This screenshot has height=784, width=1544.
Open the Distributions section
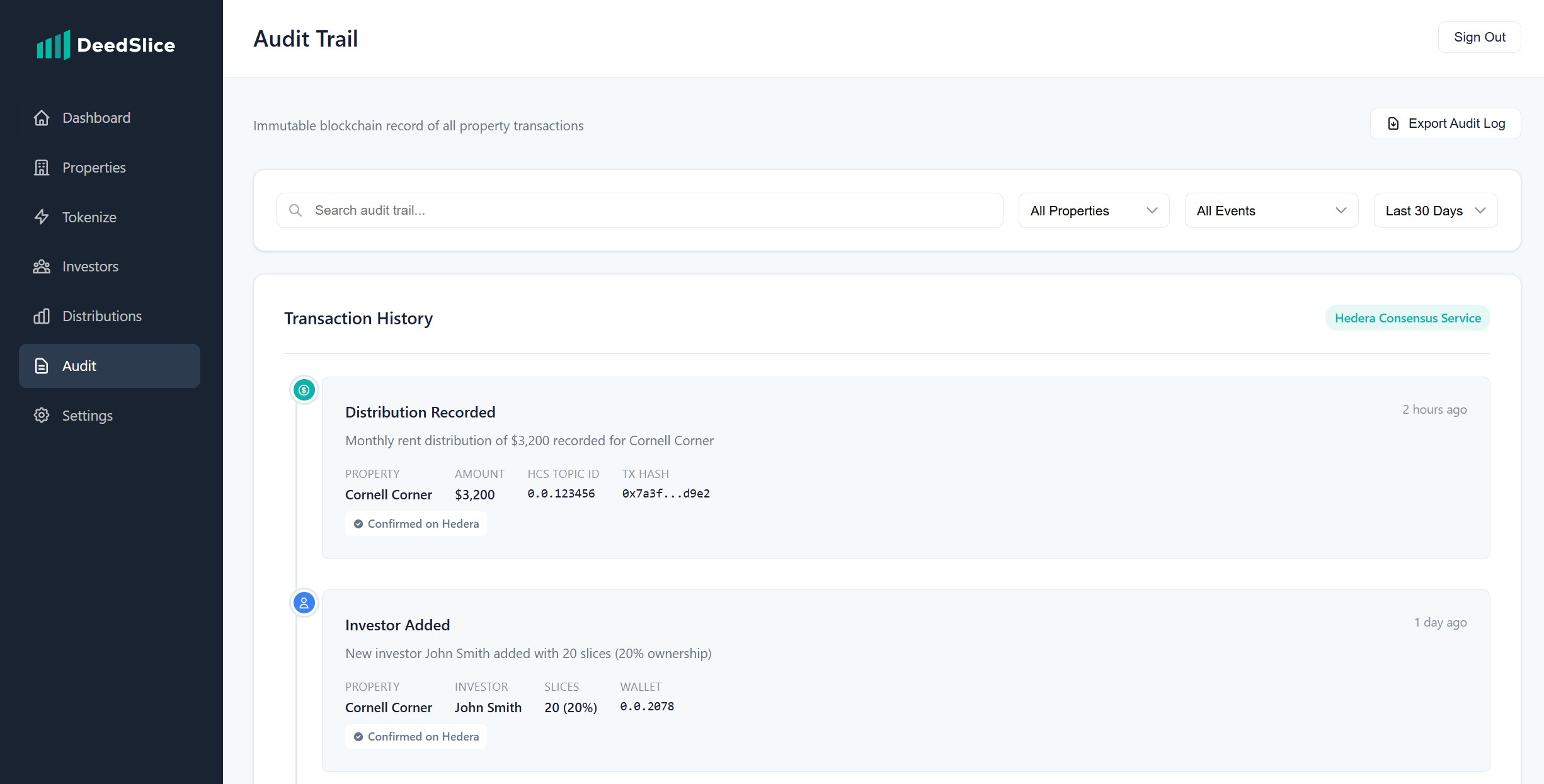(101, 315)
